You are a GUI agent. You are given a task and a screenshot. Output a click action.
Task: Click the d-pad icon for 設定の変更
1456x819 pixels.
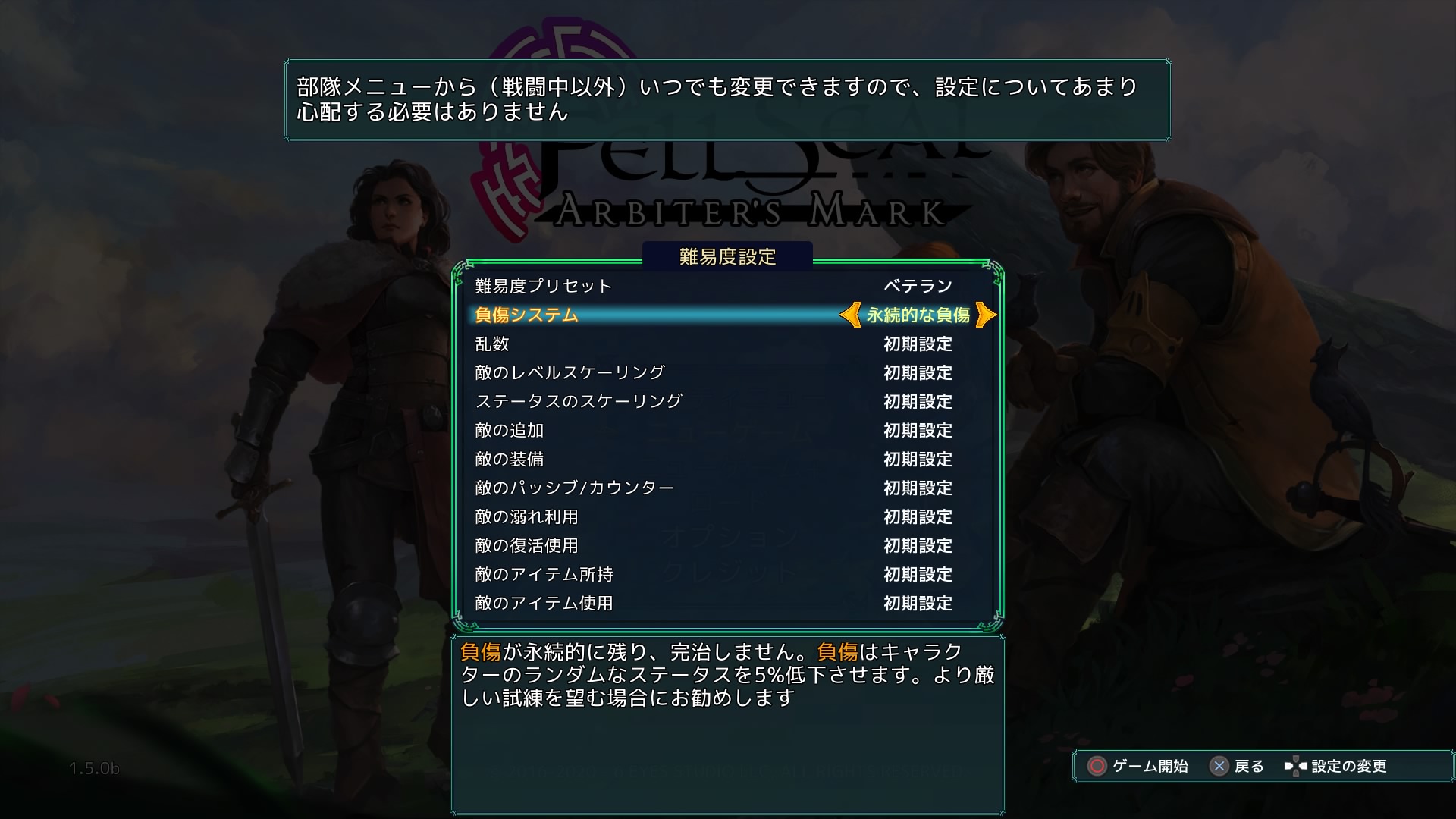click(1295, 767)
